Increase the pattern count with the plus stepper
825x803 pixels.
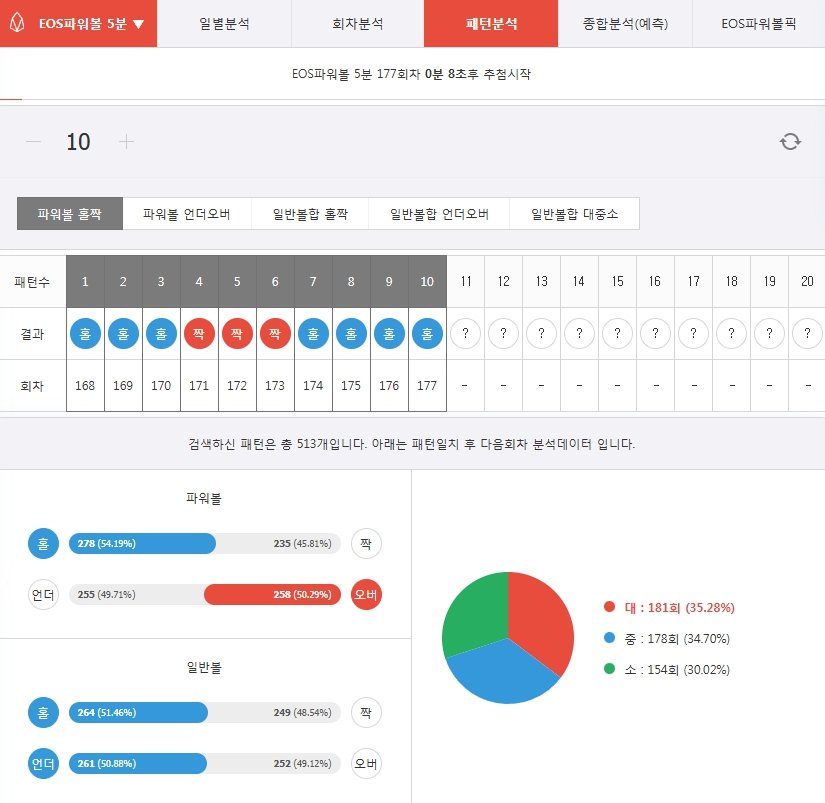click(x=126, y=142)
